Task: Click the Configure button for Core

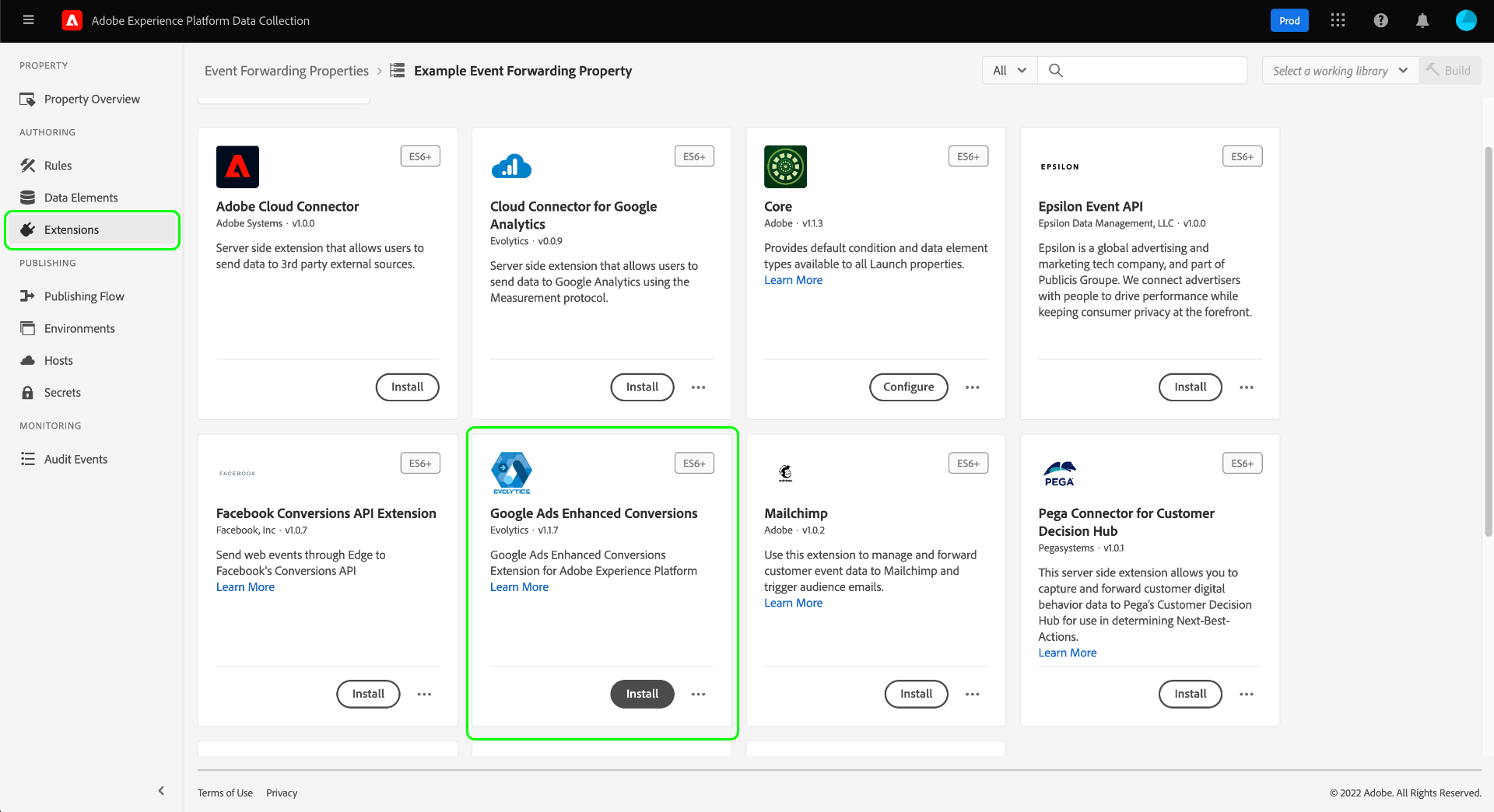Action: [908, 387]
